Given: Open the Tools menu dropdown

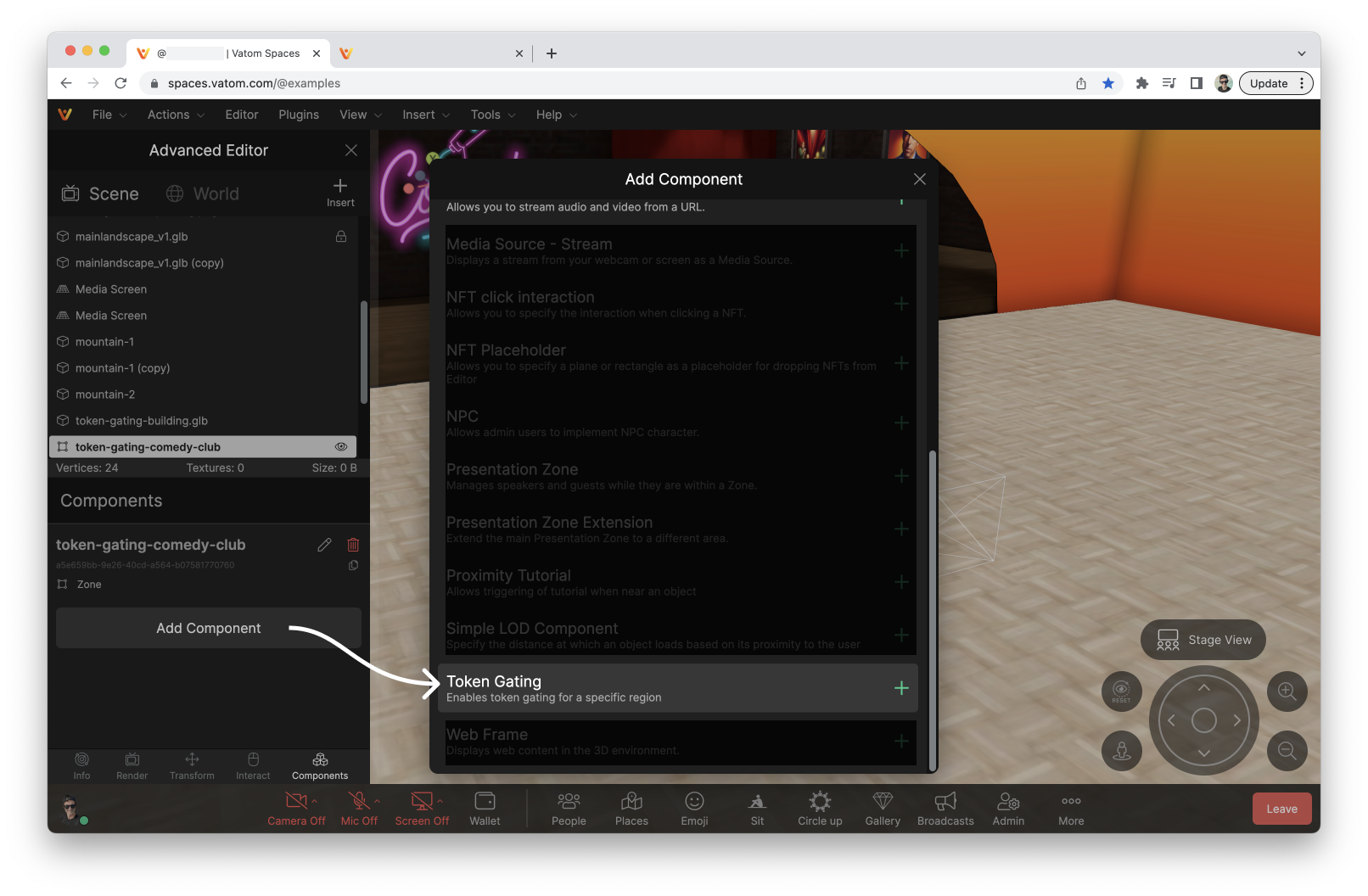Looking at the screenshot, I should [x=493, y=115].
